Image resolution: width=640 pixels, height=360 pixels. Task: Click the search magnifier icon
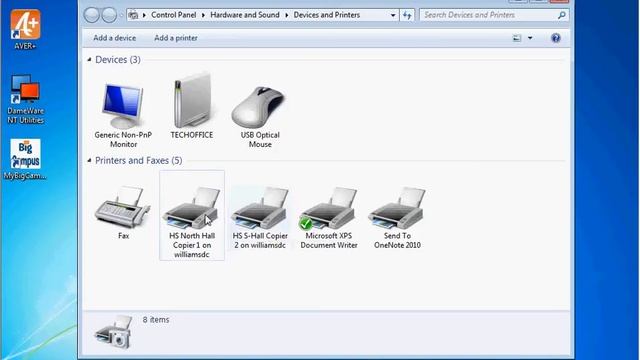click(562, 15)
